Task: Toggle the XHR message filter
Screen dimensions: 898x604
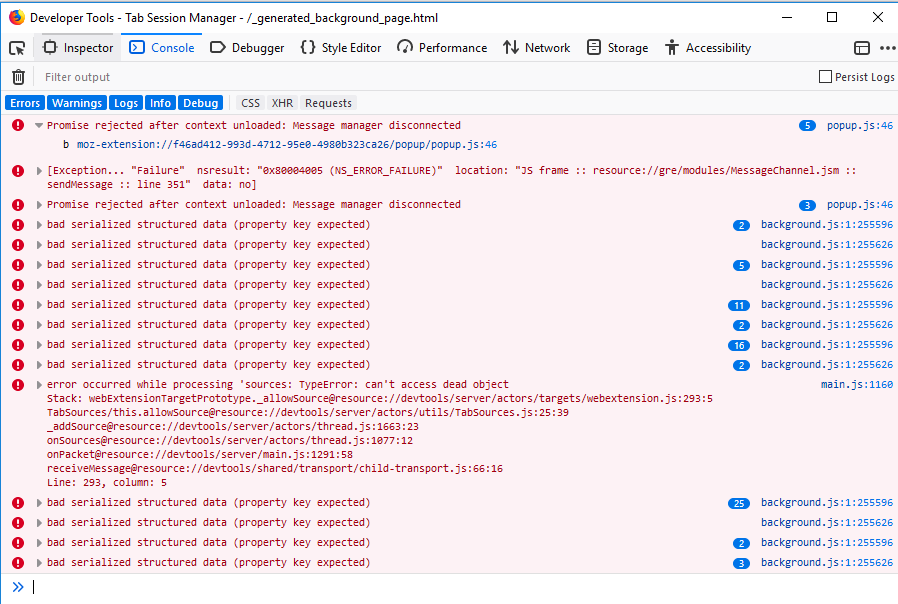Action: coord(281,102)
